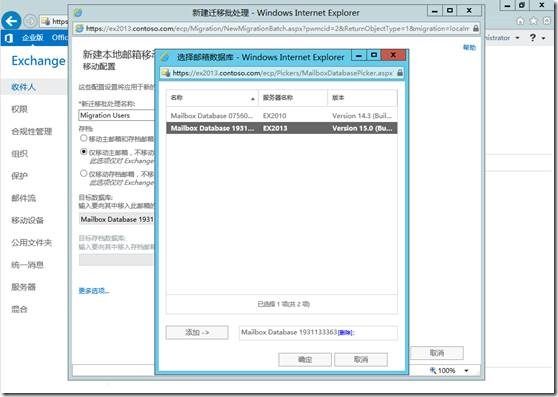Click 帮助 link in migration window
This screenshot has width=558, height=397.
(x=469, y=47)
